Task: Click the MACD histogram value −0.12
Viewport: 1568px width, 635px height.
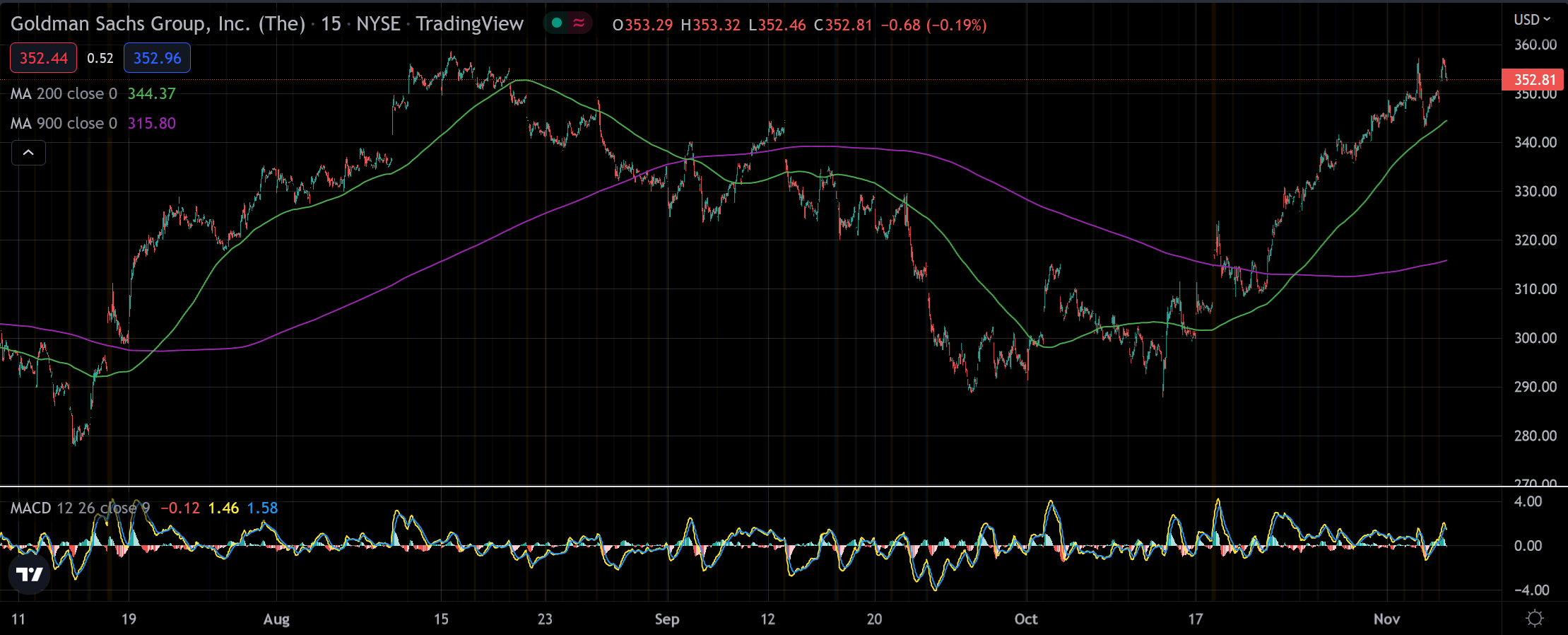Action: point(180,508)
